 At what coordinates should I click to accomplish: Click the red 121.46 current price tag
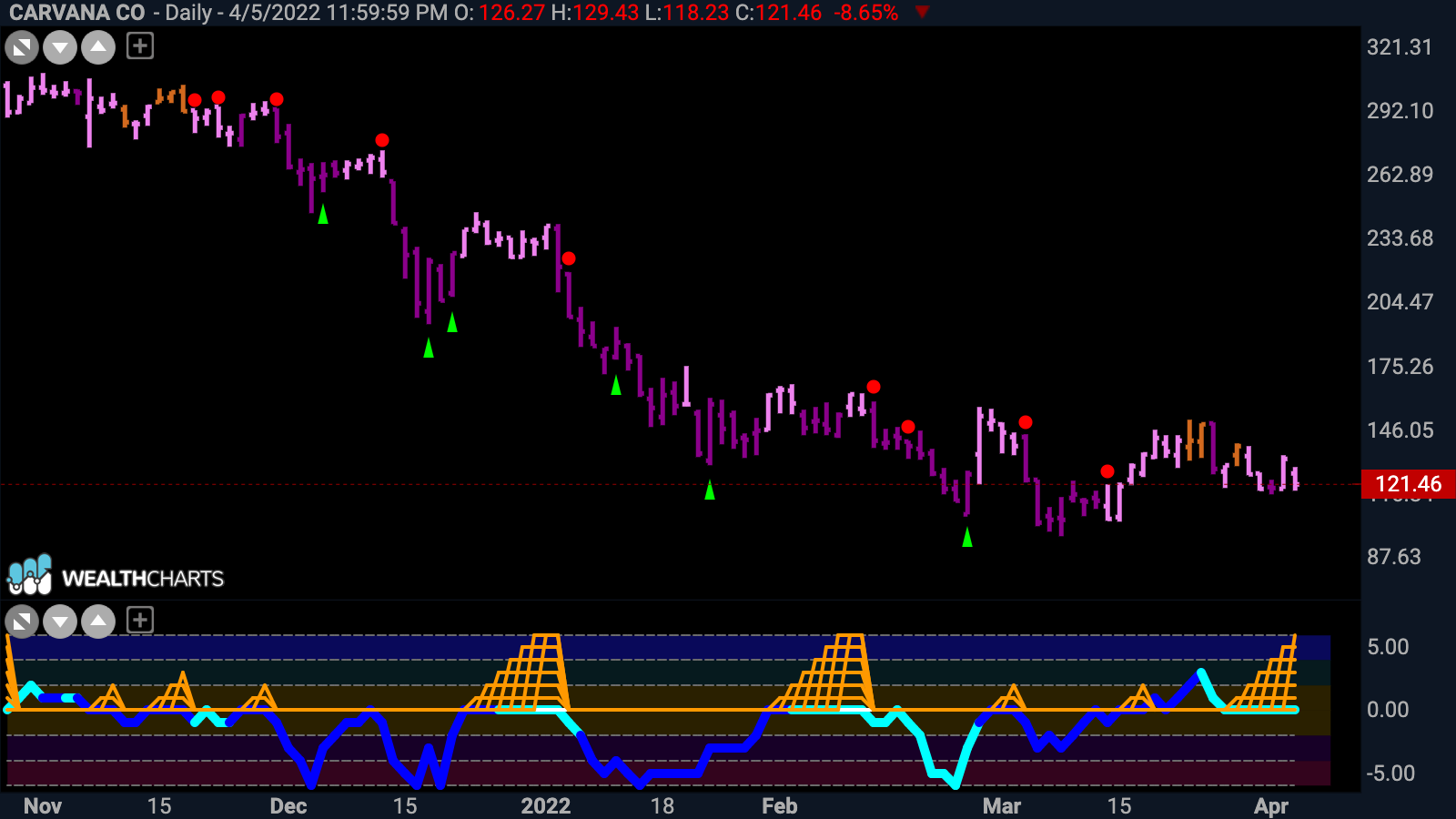1408,484
